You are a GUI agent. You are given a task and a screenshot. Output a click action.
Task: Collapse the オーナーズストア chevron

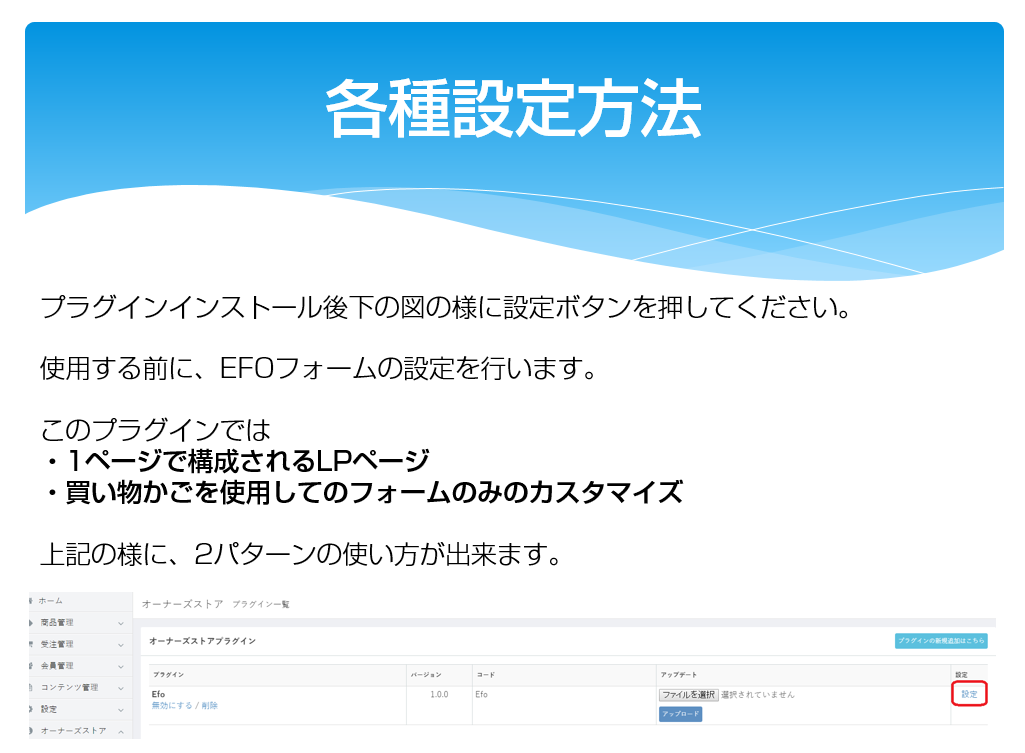tap(121, 731)
